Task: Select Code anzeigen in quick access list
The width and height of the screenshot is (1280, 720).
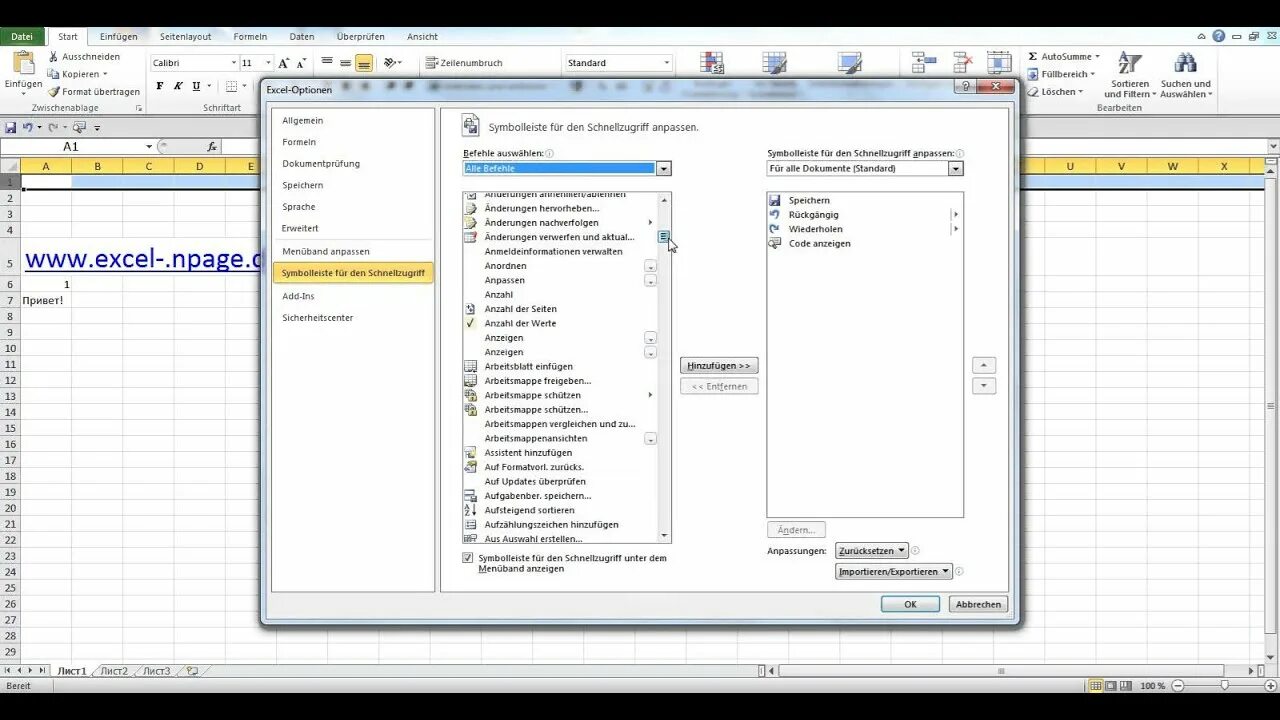Action: click(x=864, y=244)
